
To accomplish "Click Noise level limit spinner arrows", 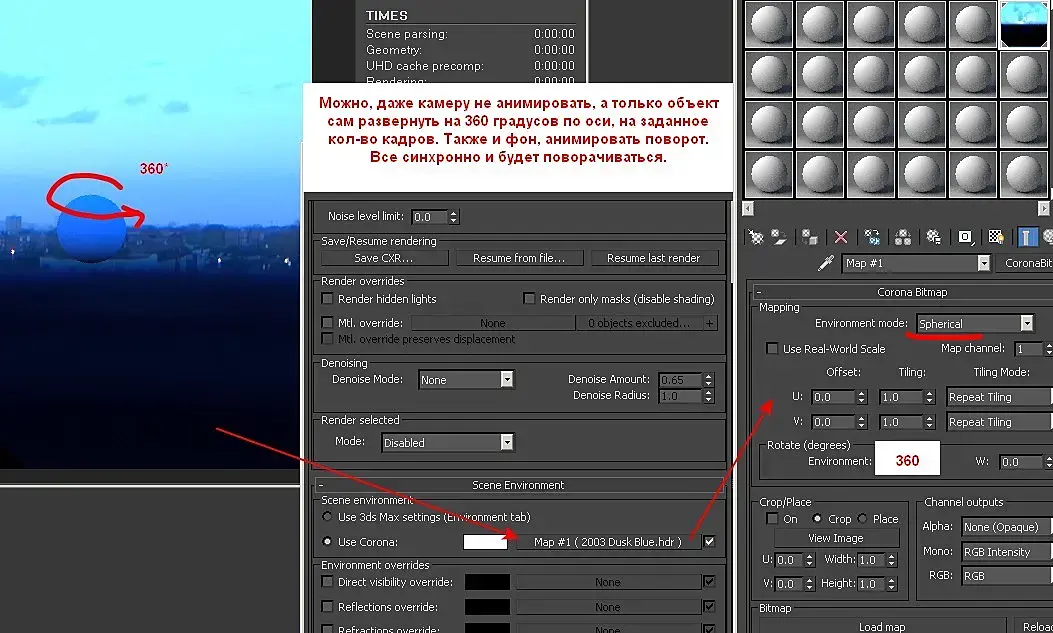I will pos(454,217).
